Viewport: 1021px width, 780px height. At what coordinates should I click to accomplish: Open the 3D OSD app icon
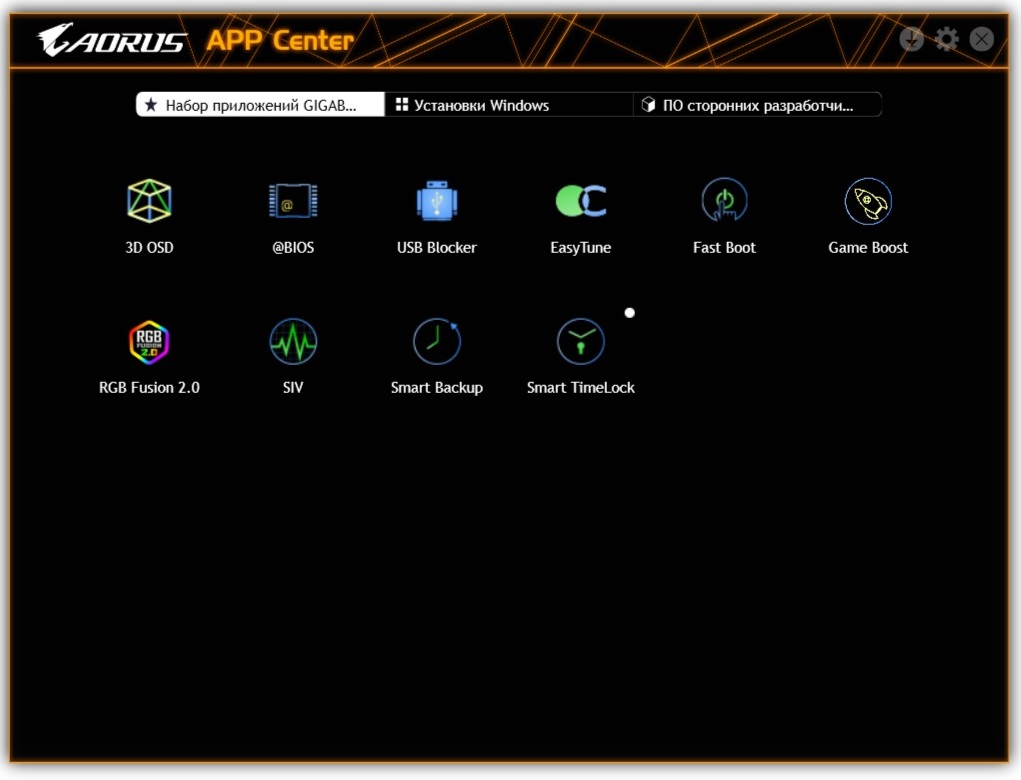tap(149, 201)
